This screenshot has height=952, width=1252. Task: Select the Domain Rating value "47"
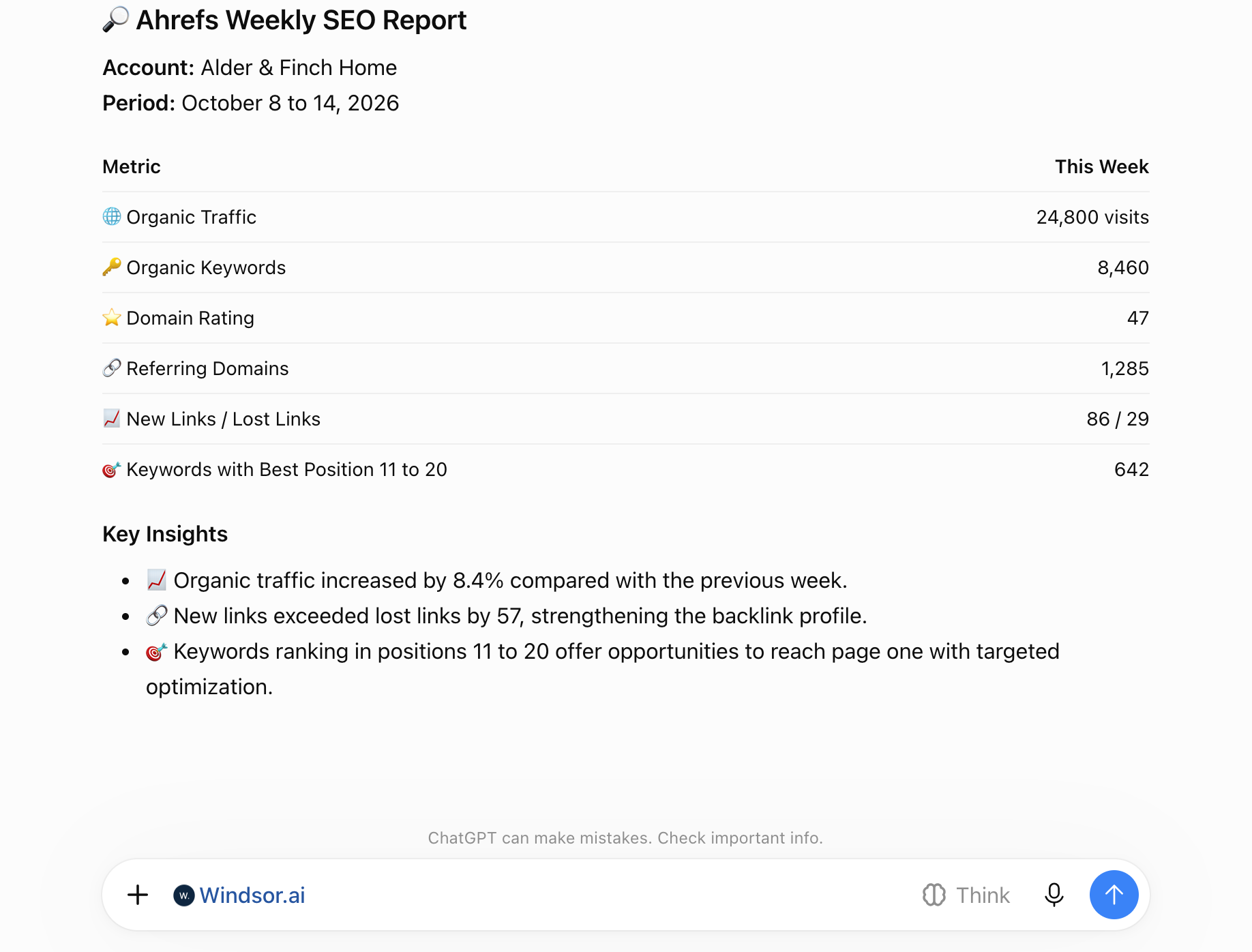(x=1138, y=318)
